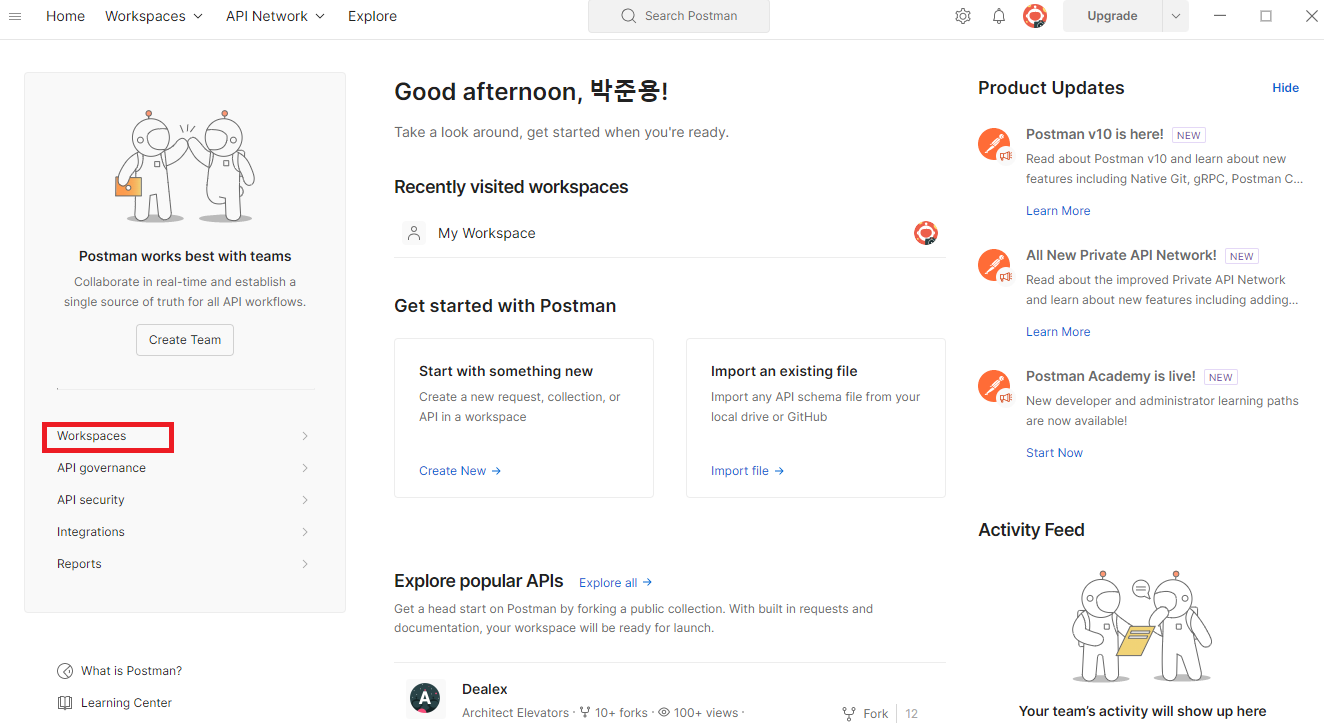The width and height of the screenshot is (1324, 723).
Task: Click the search magnifier icon
Action: pyautogui.click(x=629, y=16)
